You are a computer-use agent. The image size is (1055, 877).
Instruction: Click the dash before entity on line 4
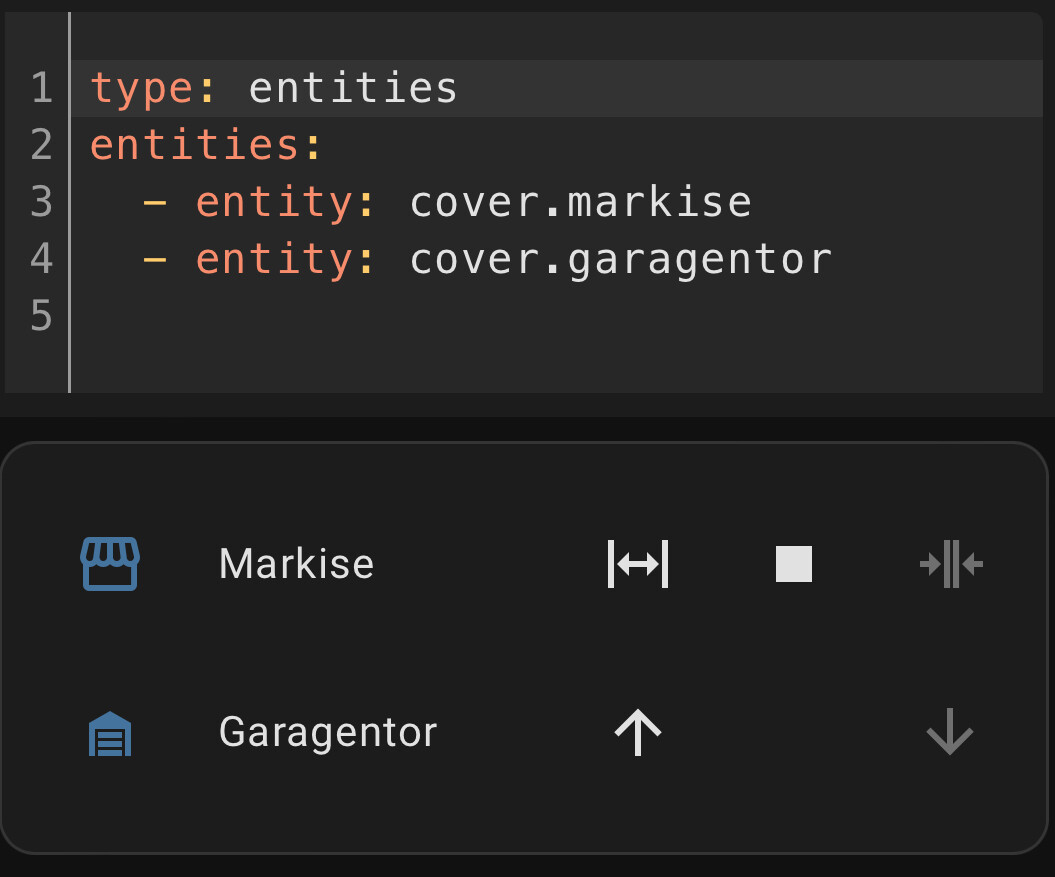(x=155, y=260)
